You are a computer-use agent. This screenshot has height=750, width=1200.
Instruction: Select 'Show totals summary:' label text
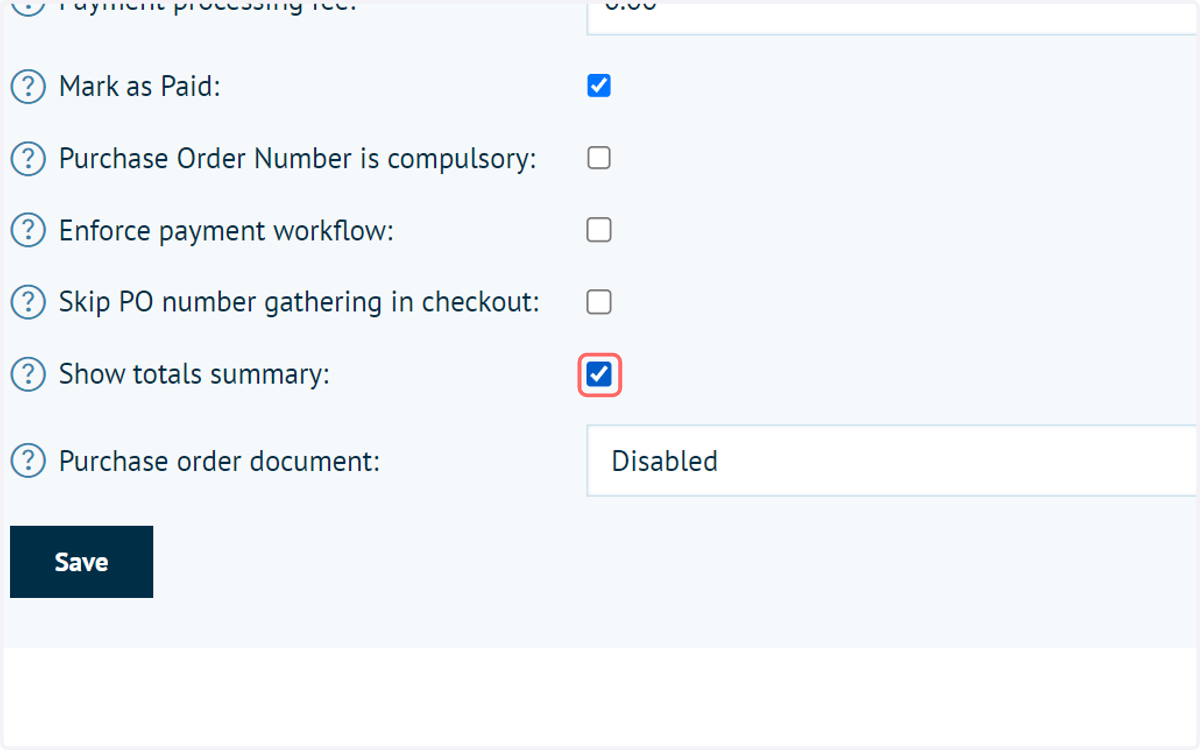point(194,374)
